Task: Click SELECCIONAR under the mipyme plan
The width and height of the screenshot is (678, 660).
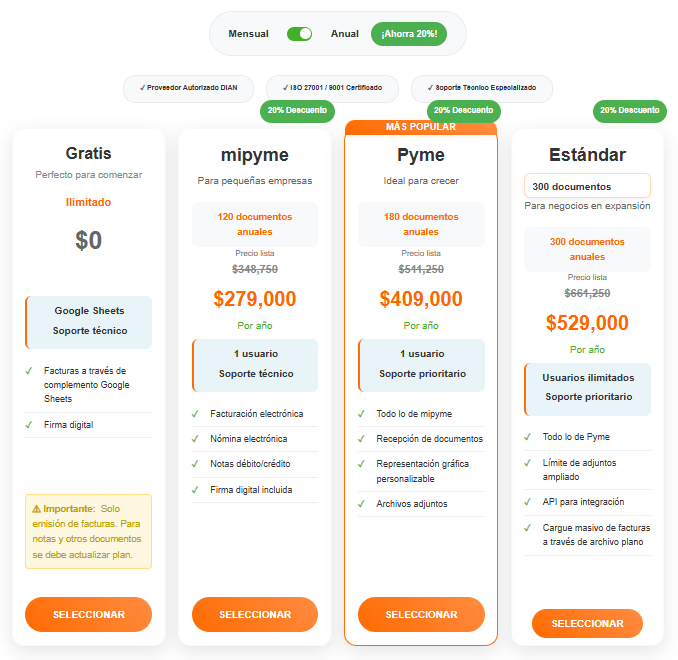Action: point(255,614)
